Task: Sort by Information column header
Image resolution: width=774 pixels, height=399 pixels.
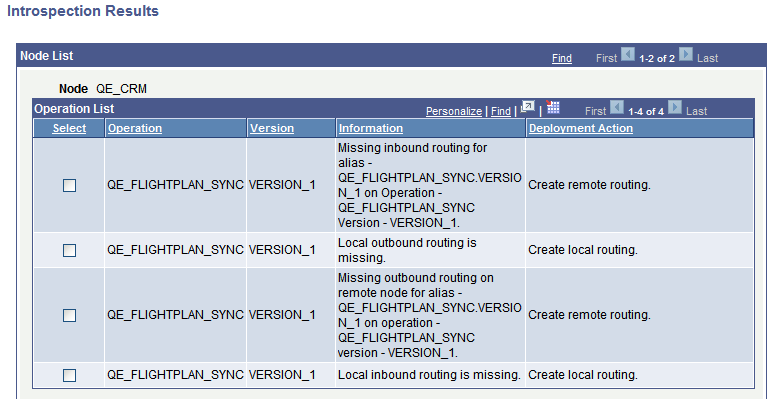Action: click(x=371, y=128)
